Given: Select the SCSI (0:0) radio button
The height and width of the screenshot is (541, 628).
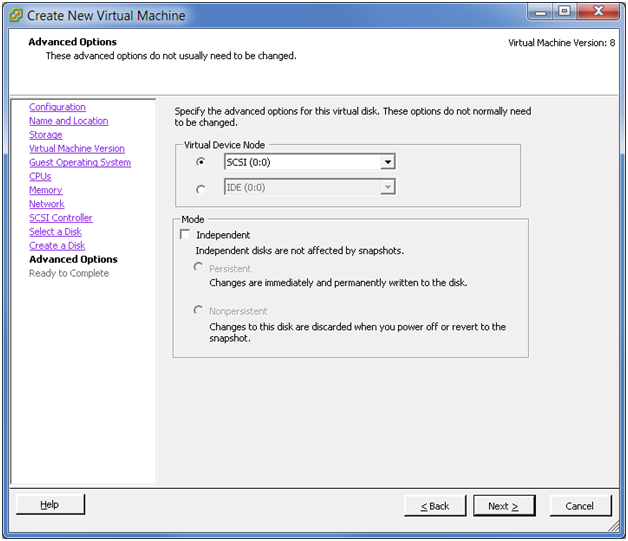Looking at the screenshot, I should [201, 162].
